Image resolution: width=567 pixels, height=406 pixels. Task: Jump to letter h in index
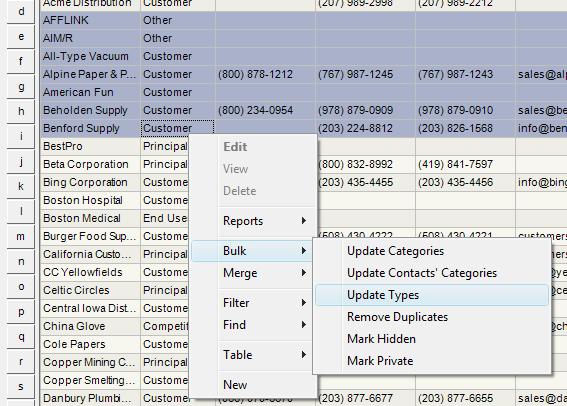(x=21, y=111)
